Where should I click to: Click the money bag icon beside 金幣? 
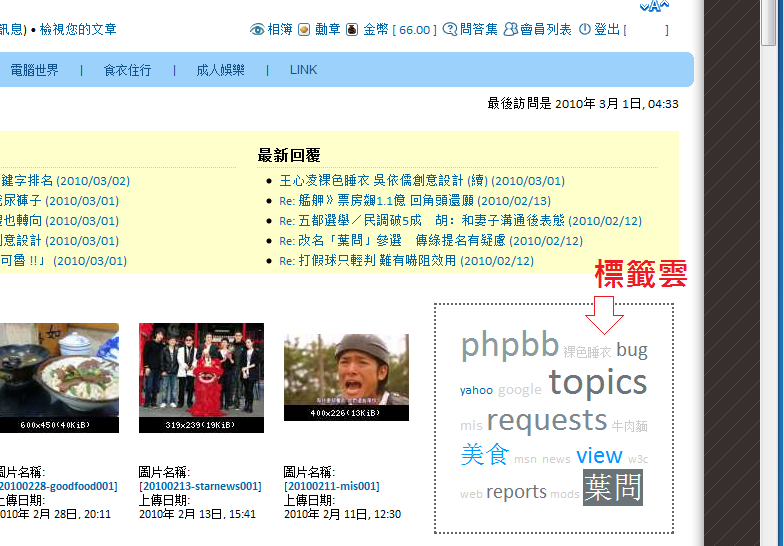click(352, 30)
